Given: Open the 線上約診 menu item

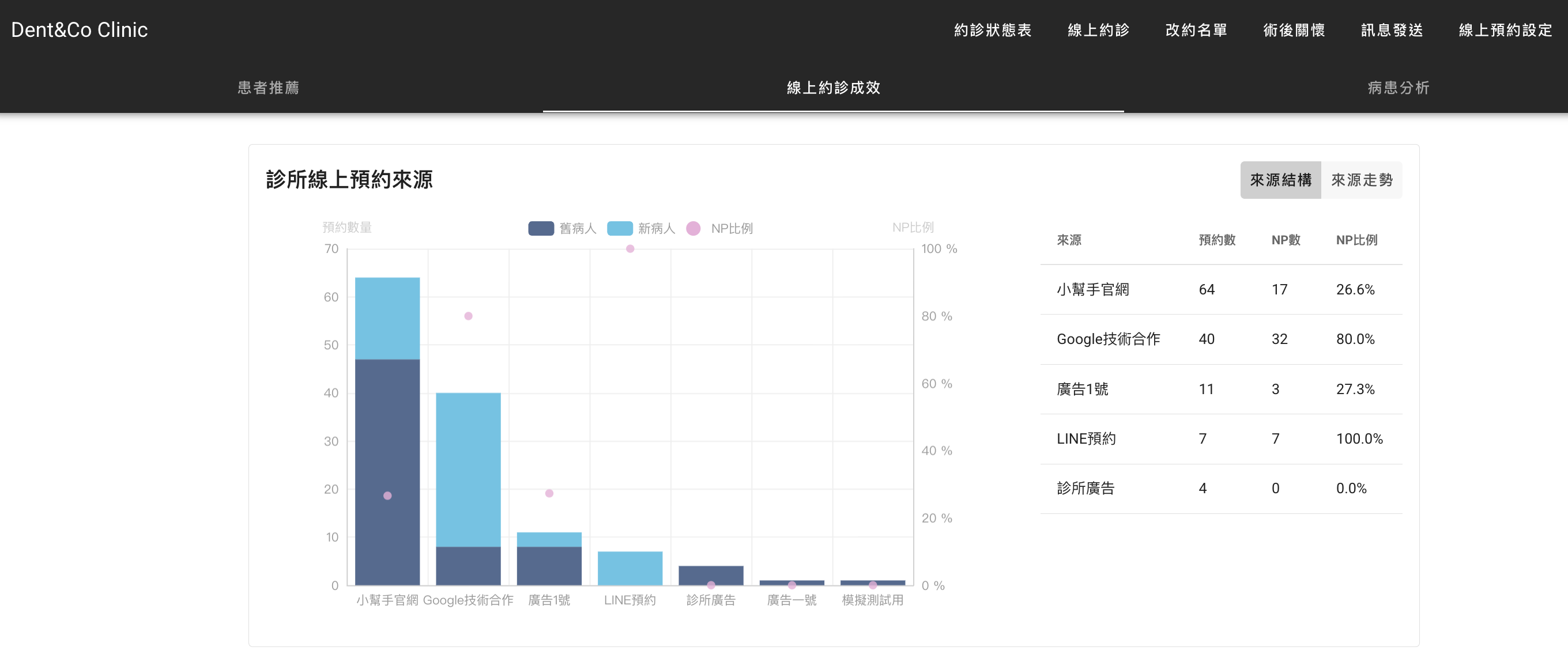Looking at the screenshot, I should click(1099, 30).
